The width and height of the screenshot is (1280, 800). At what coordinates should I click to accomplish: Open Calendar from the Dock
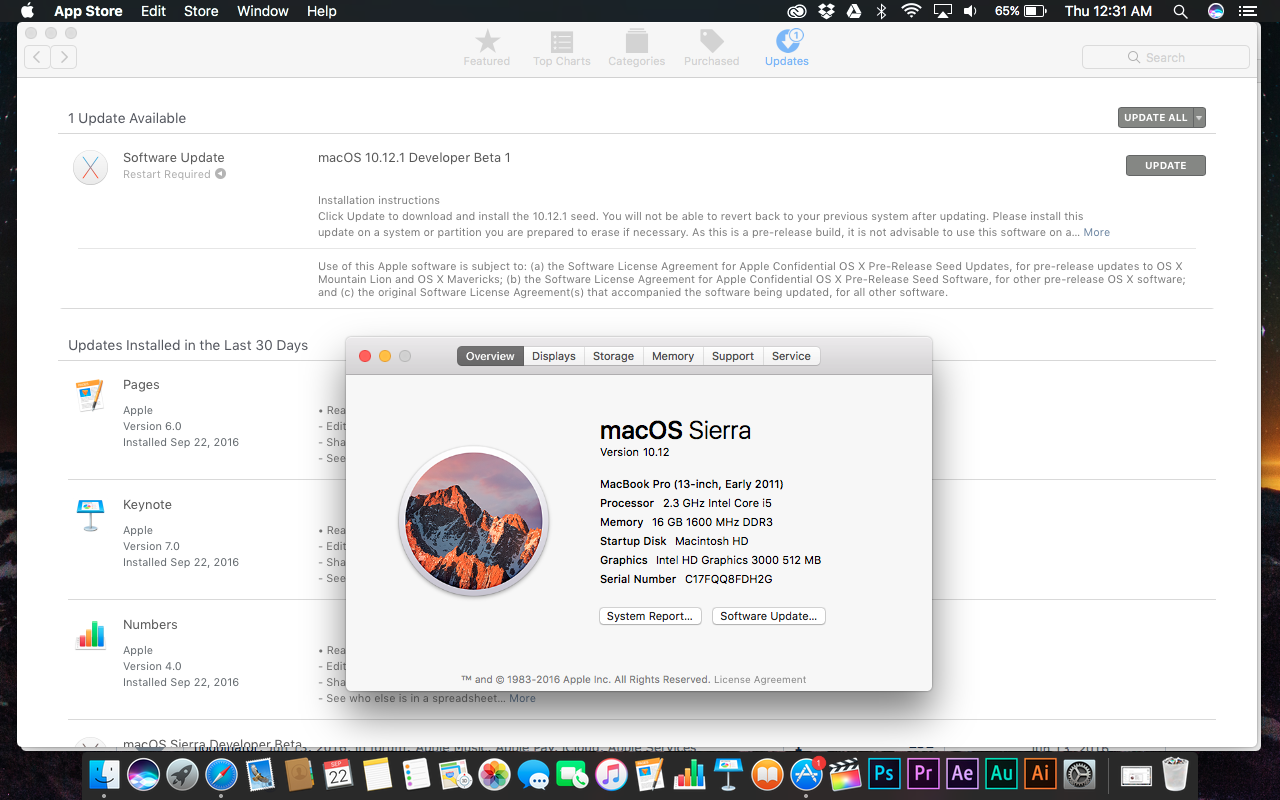(x=338, y=773)
